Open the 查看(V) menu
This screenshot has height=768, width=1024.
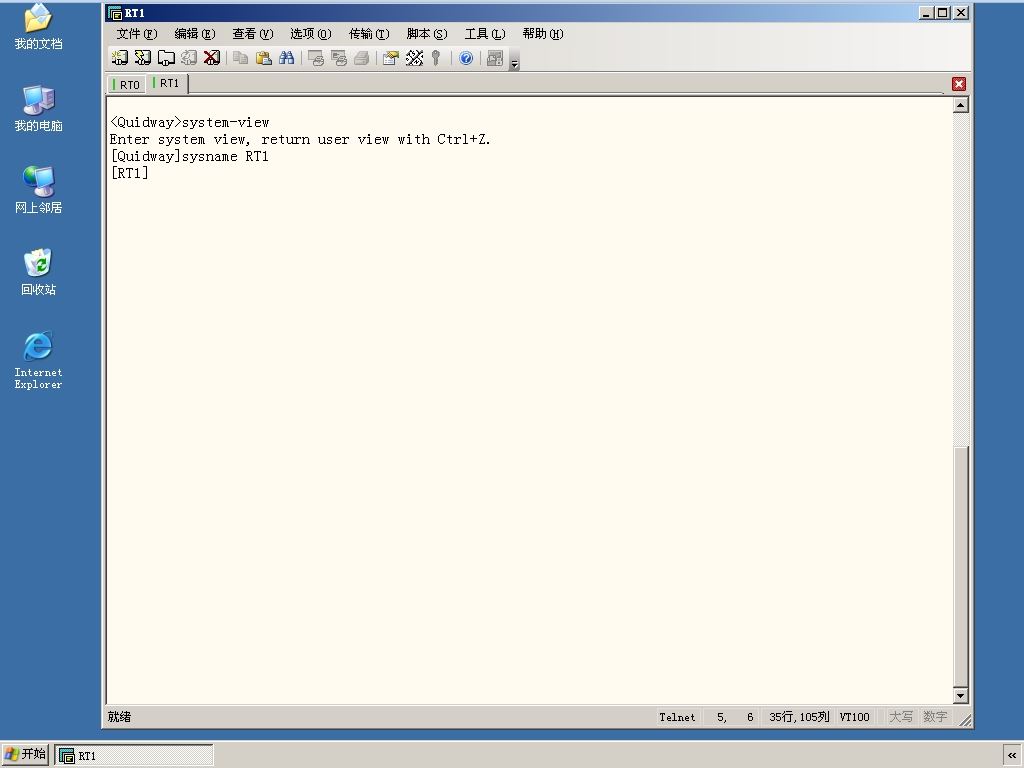click(253, 33)
